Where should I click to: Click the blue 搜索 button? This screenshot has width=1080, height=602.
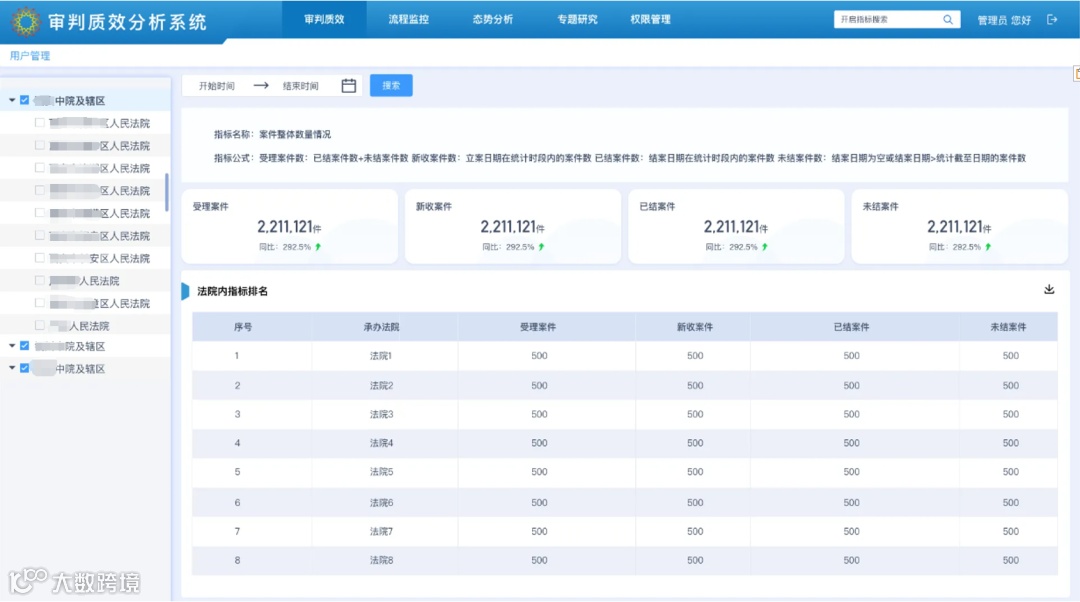(391, 85)
